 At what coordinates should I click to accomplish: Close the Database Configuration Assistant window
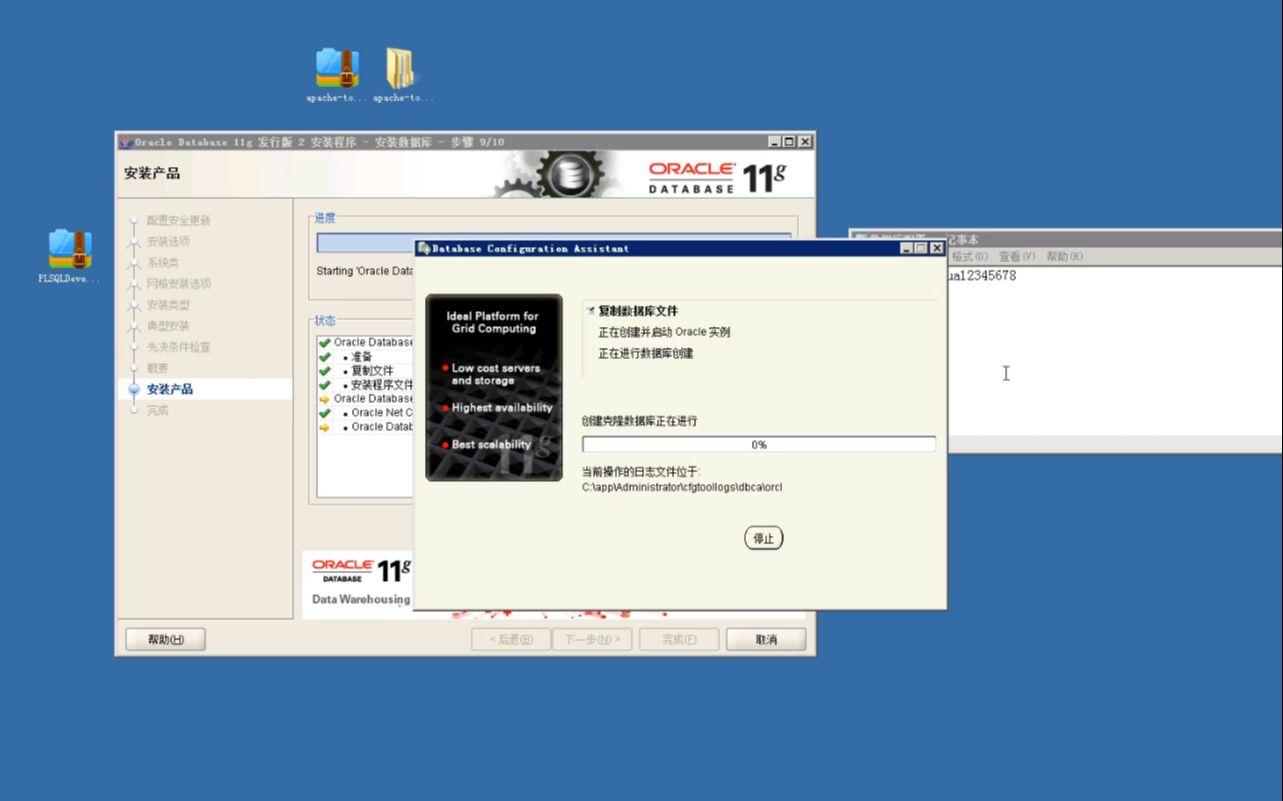pyautogui.click(x=937, y=248)
